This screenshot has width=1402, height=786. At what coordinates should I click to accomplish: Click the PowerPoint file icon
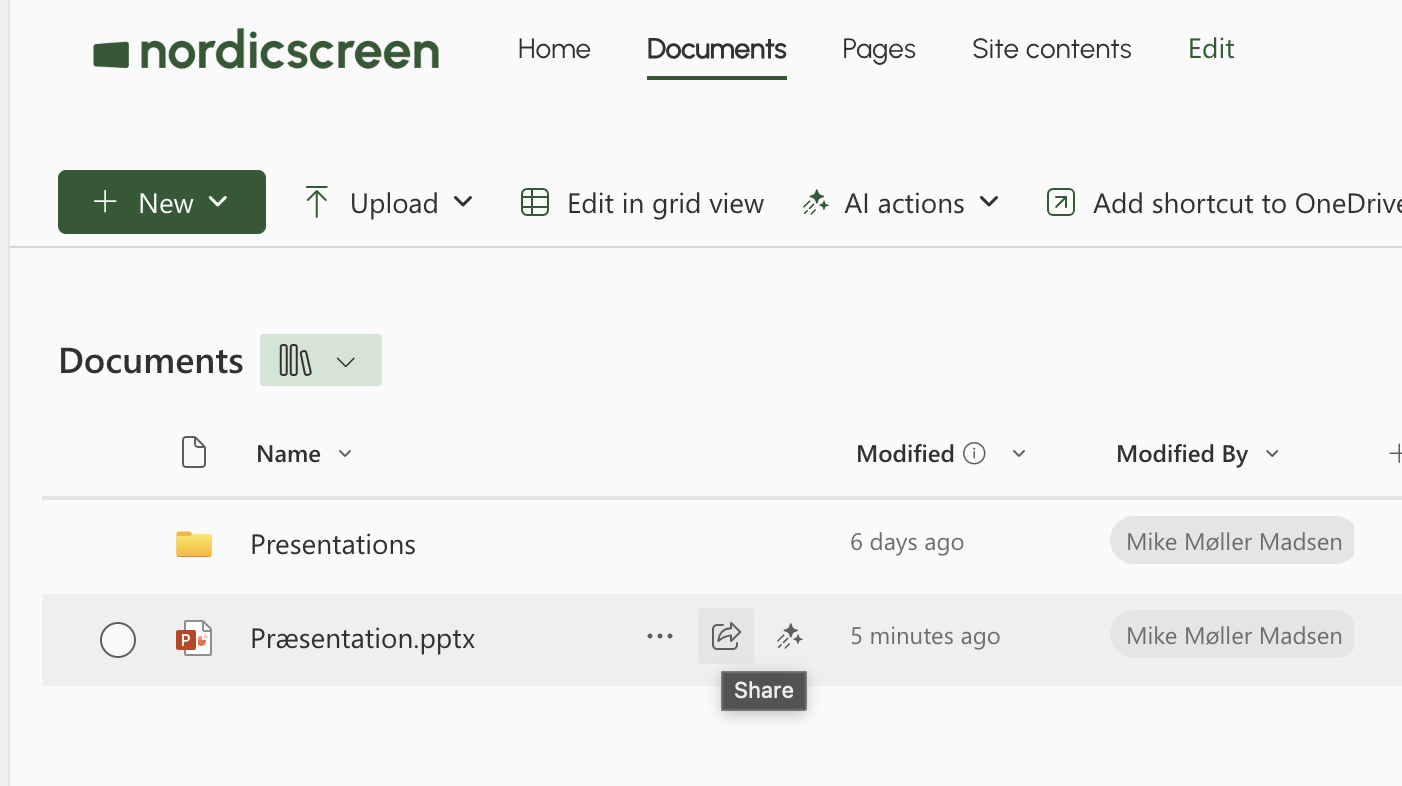[x=194, y=638]
